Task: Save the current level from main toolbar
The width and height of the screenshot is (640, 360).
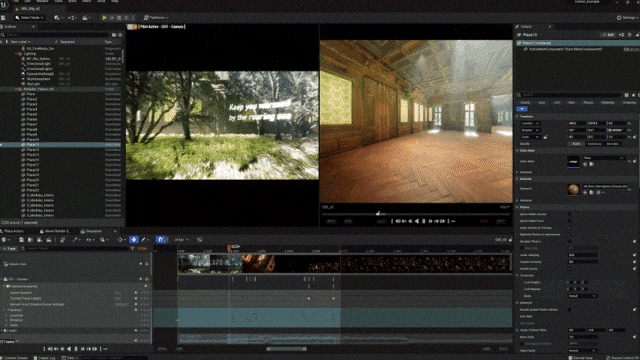Action: click(3, 18)
